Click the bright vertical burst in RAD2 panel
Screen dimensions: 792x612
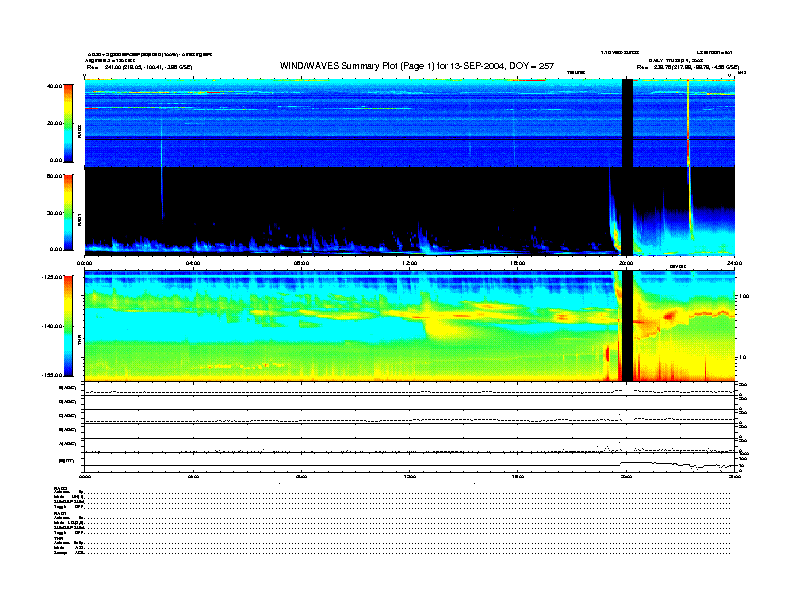pyautogui.click(x=688, y=120)
